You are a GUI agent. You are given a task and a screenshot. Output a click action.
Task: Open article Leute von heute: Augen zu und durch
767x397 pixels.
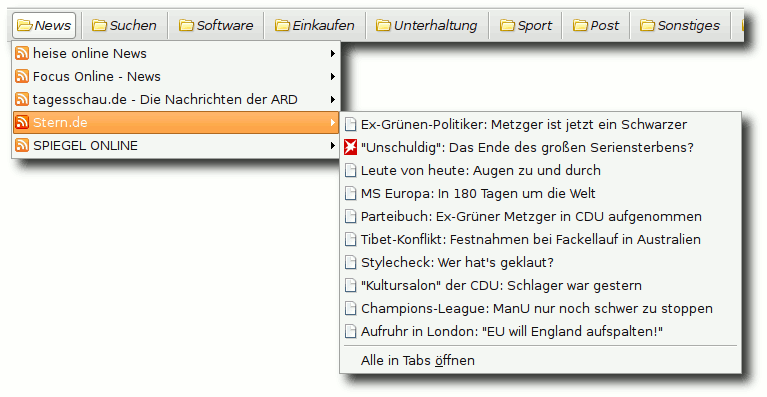[541, 170]
